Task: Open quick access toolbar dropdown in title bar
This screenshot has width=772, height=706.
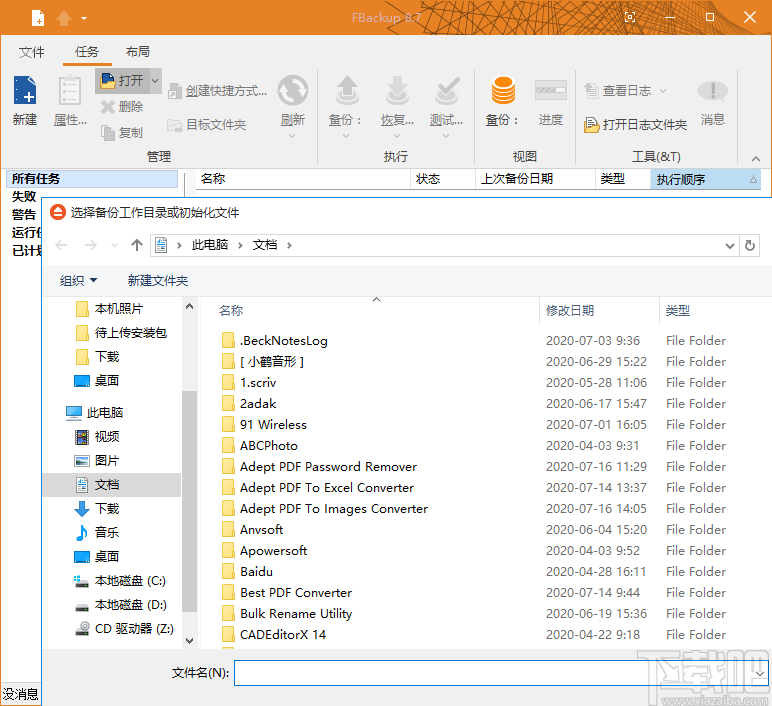Action: click(84, 19)
